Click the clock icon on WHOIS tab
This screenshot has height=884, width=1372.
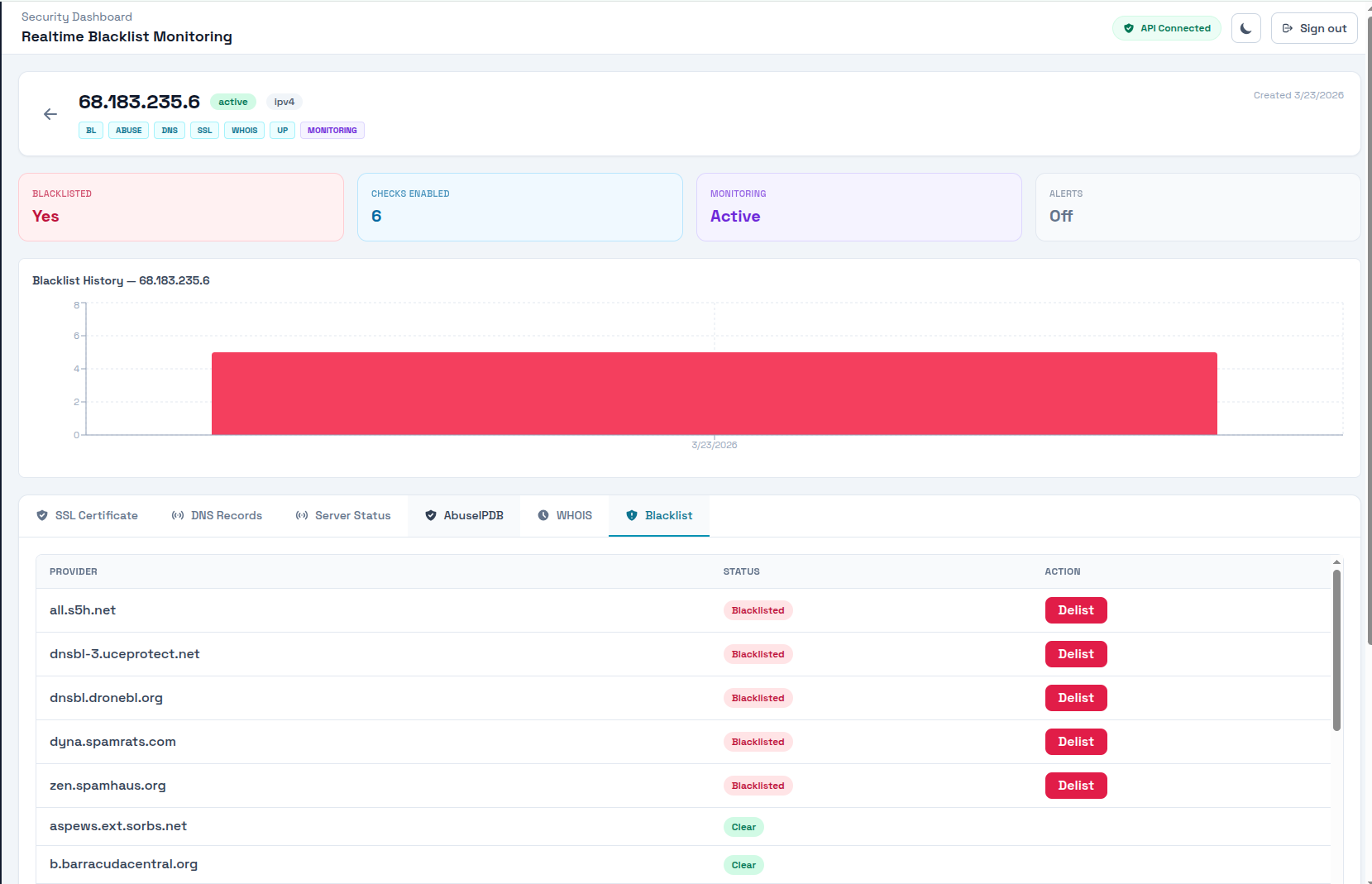(543, 515)
